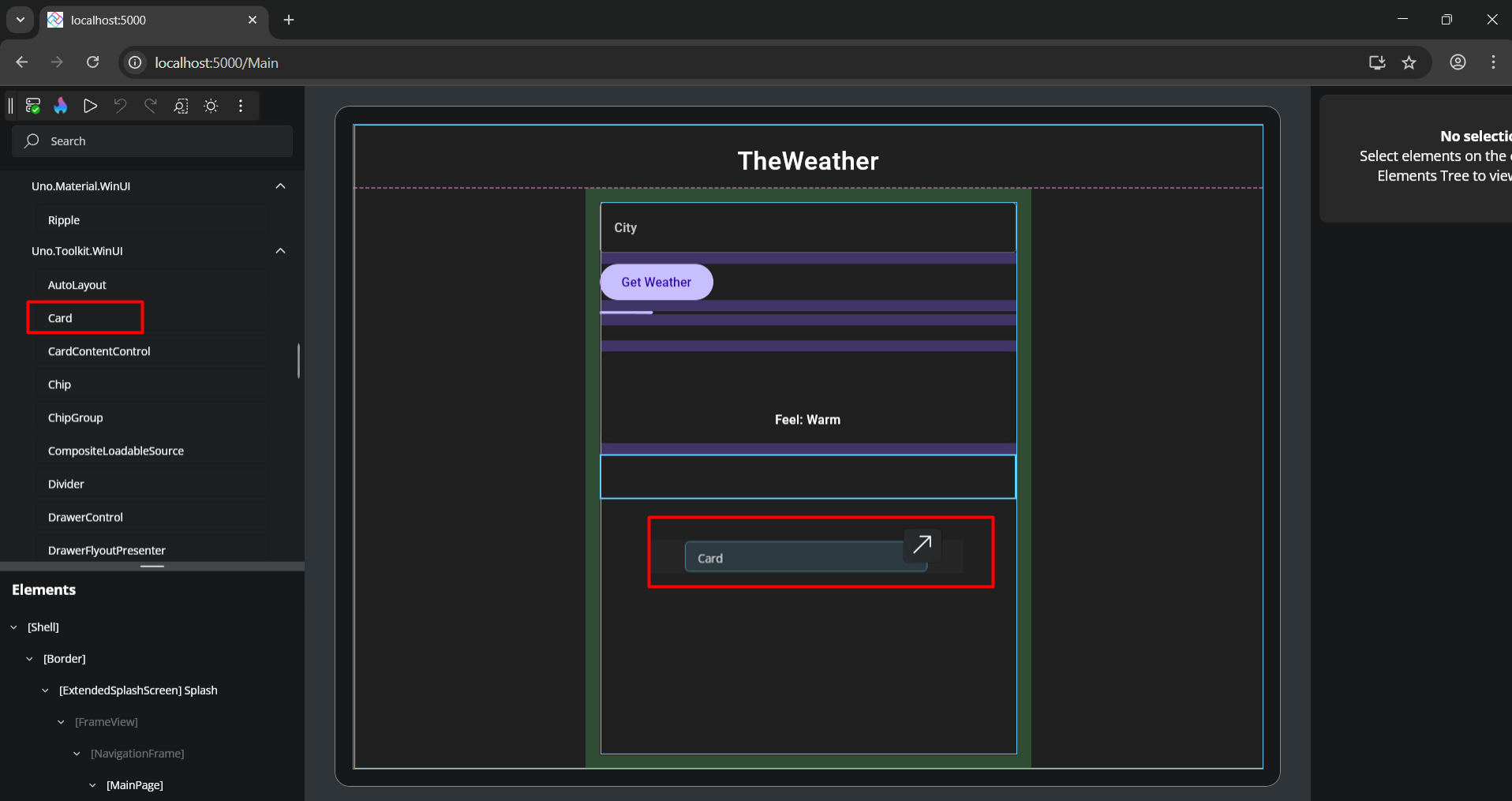
Task: Click the arrow icon on Card preview
Action: [x=922, y=544]
